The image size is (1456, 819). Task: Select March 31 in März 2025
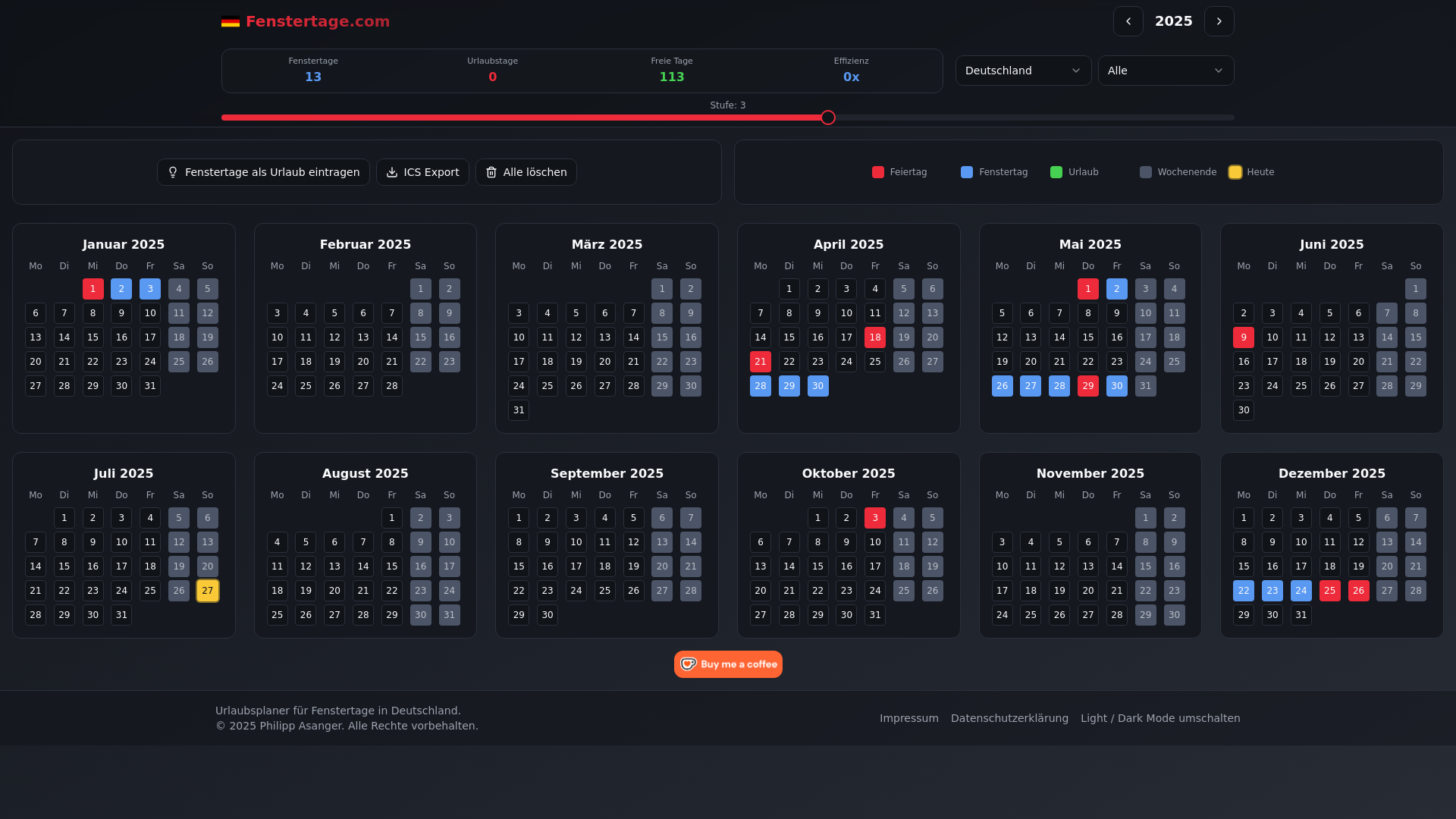pos(519,410)
